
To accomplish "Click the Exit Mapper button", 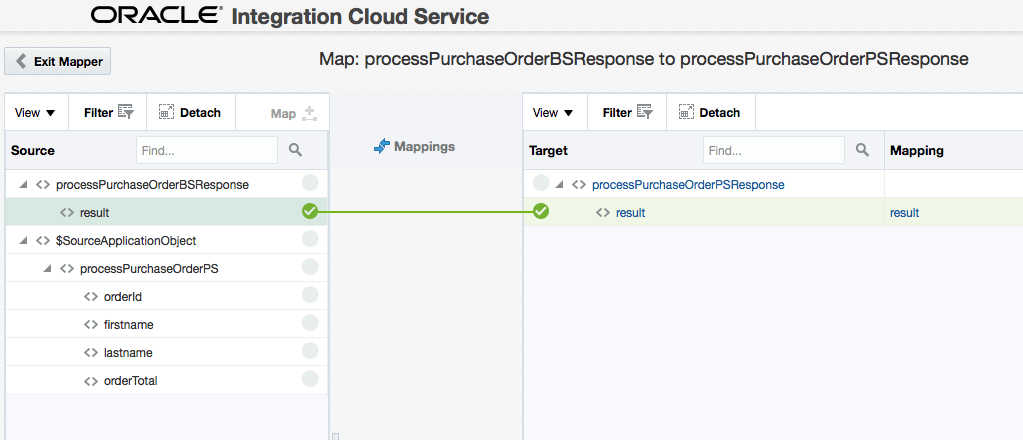I will [58, 61].
